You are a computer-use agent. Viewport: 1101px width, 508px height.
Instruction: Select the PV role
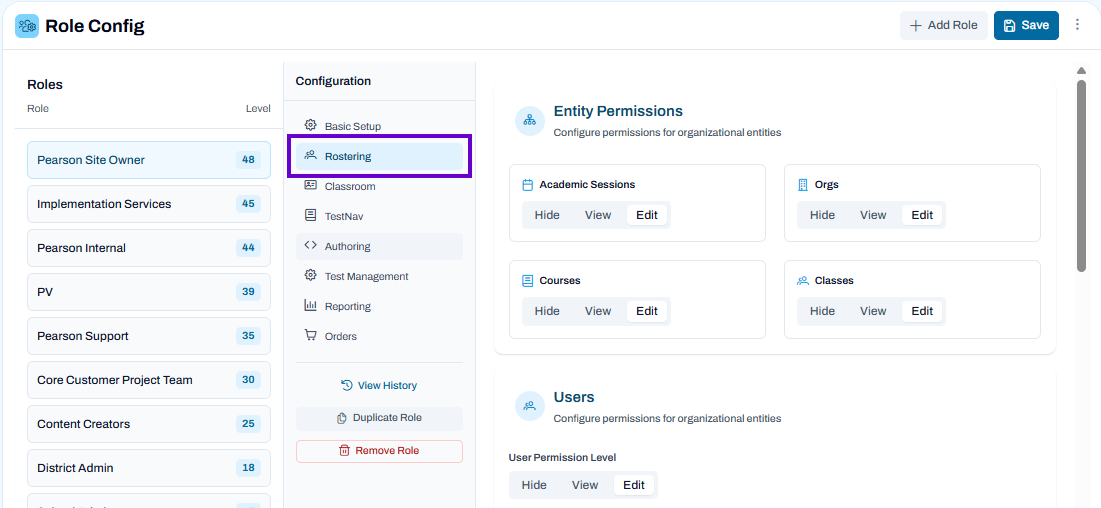(x=149, y=292)
